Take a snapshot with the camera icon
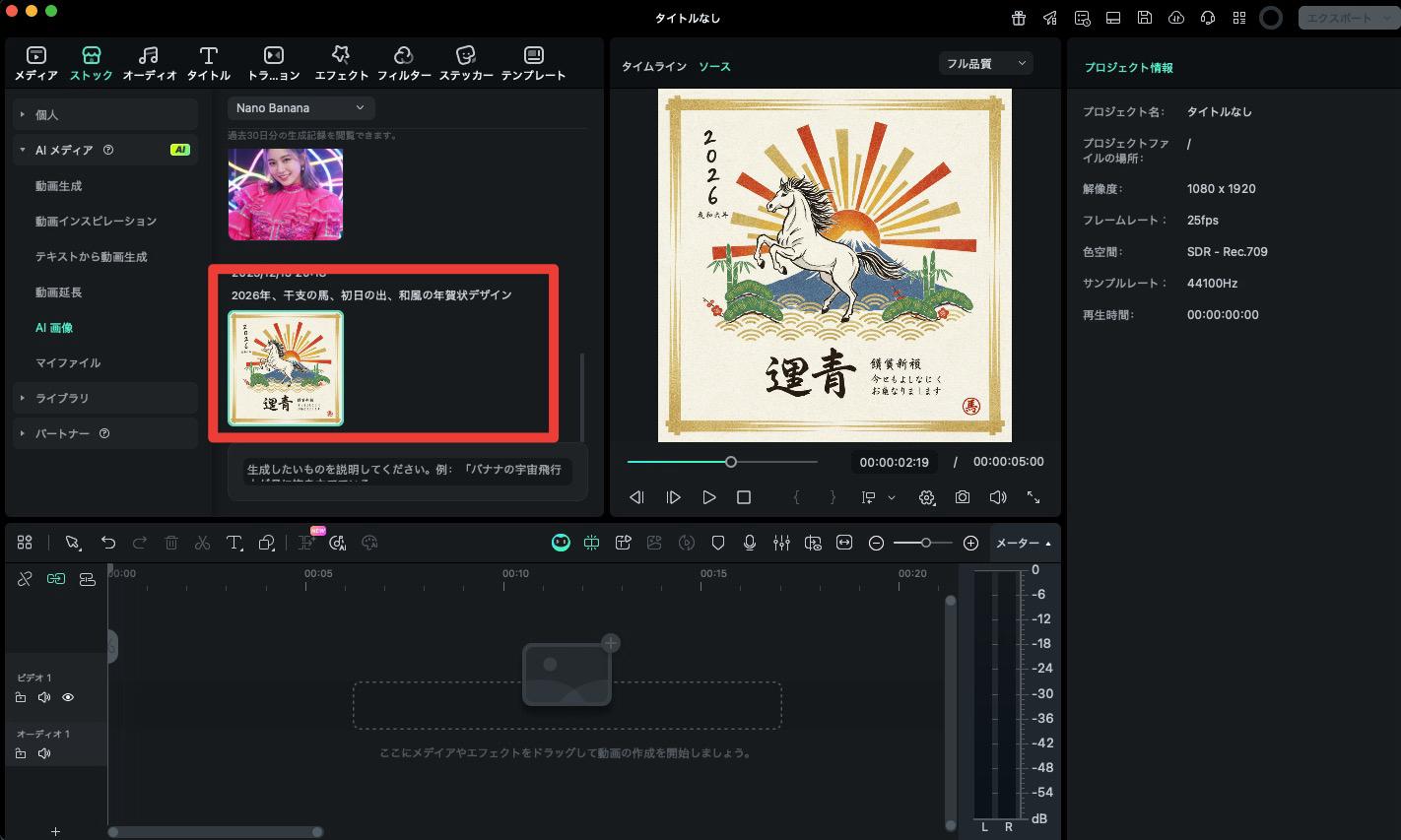Image resolution: width=1401 pixels, height=840 pixels. click(962, 498)
